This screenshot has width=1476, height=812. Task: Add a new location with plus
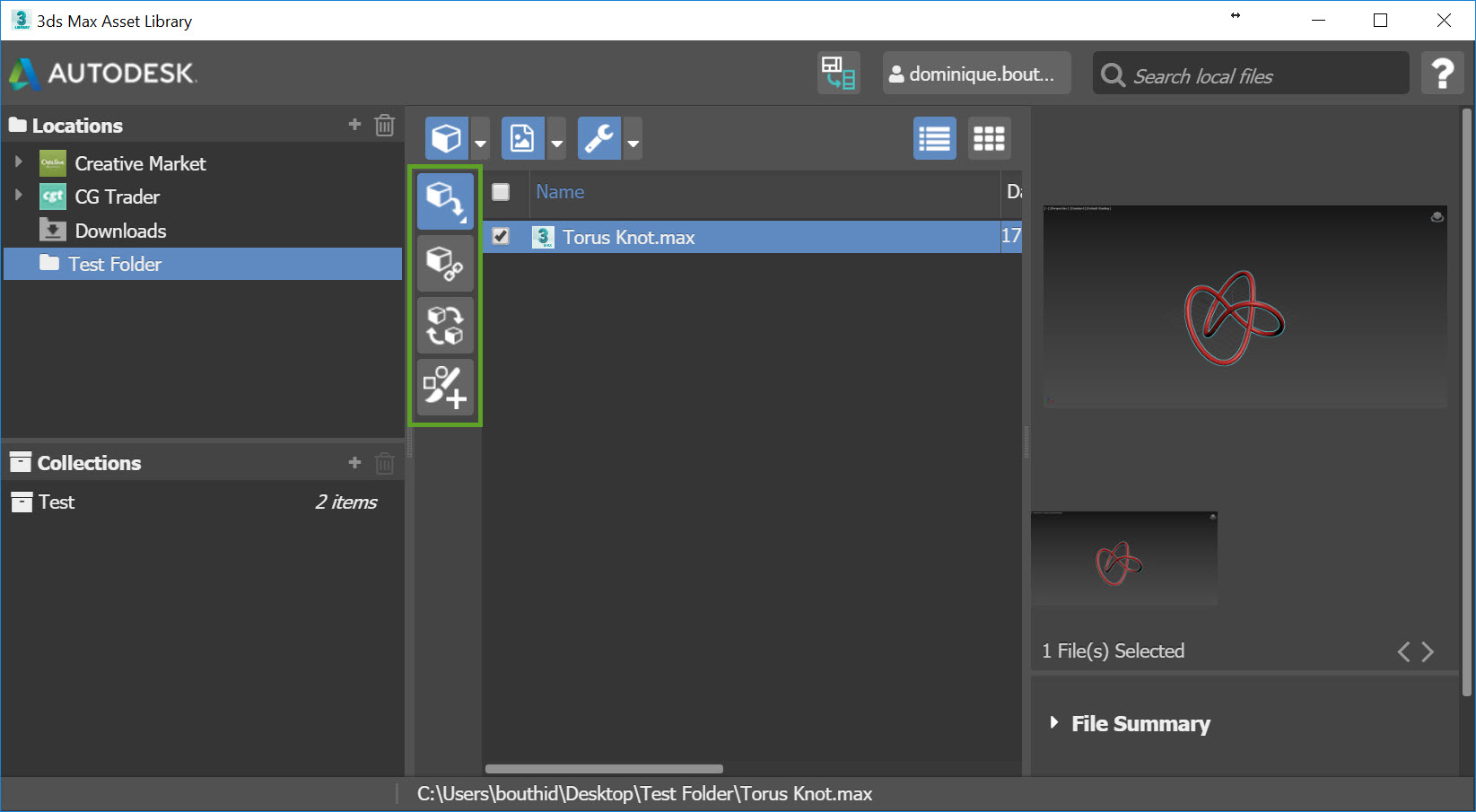[x=354, y=125]
